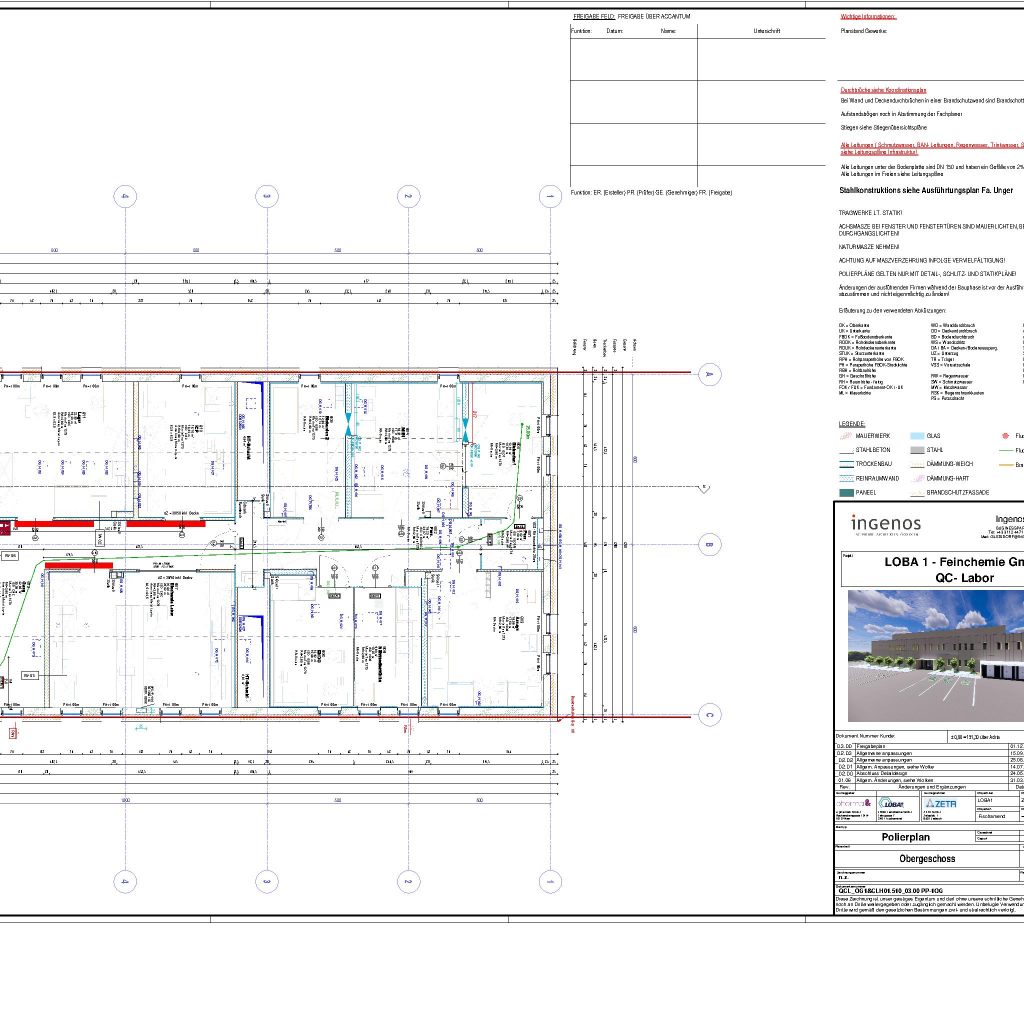Click the MAUERWERK legend hatch swatch

[846, 436]
